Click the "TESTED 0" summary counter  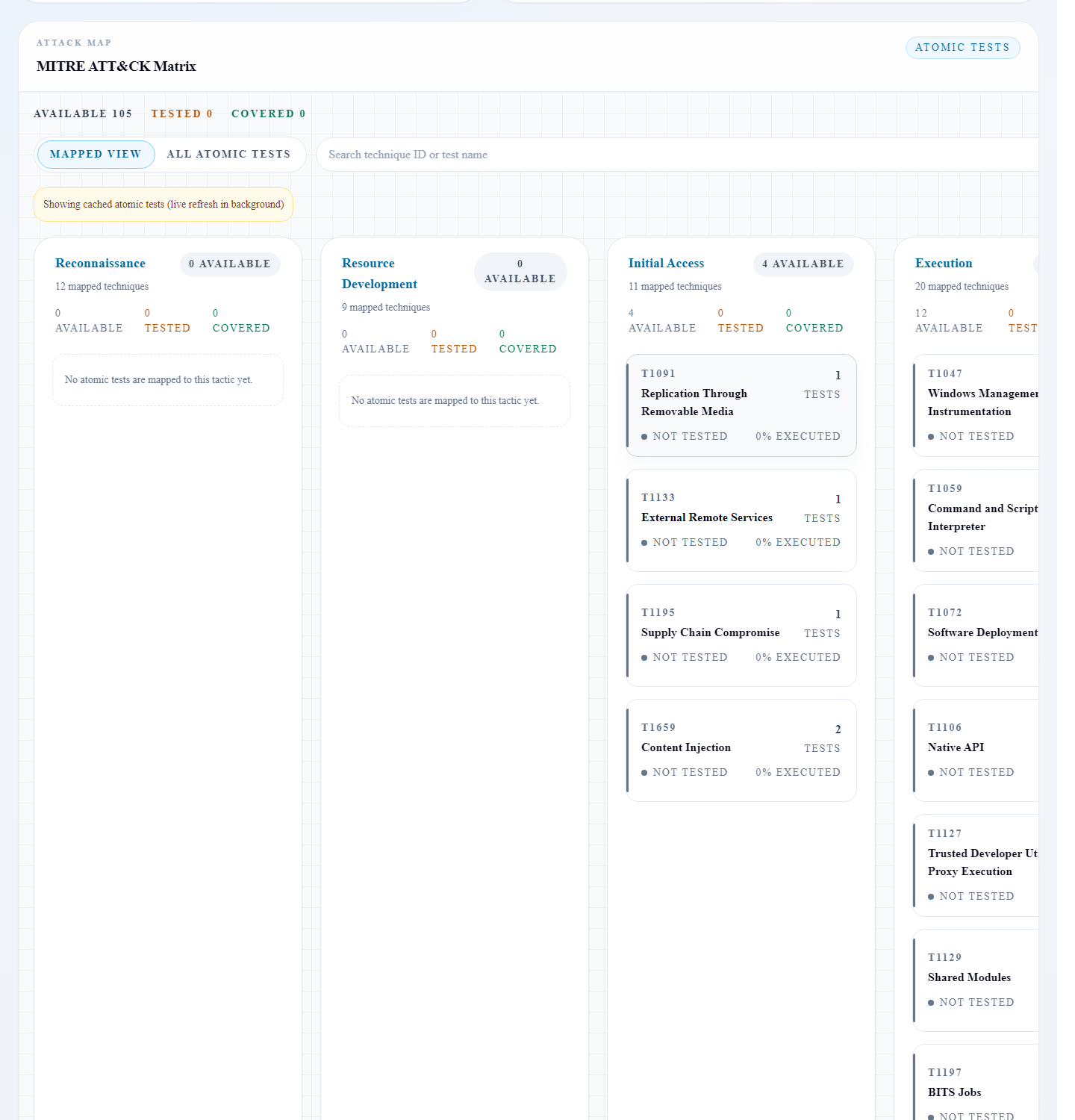(x=181, y=113)
